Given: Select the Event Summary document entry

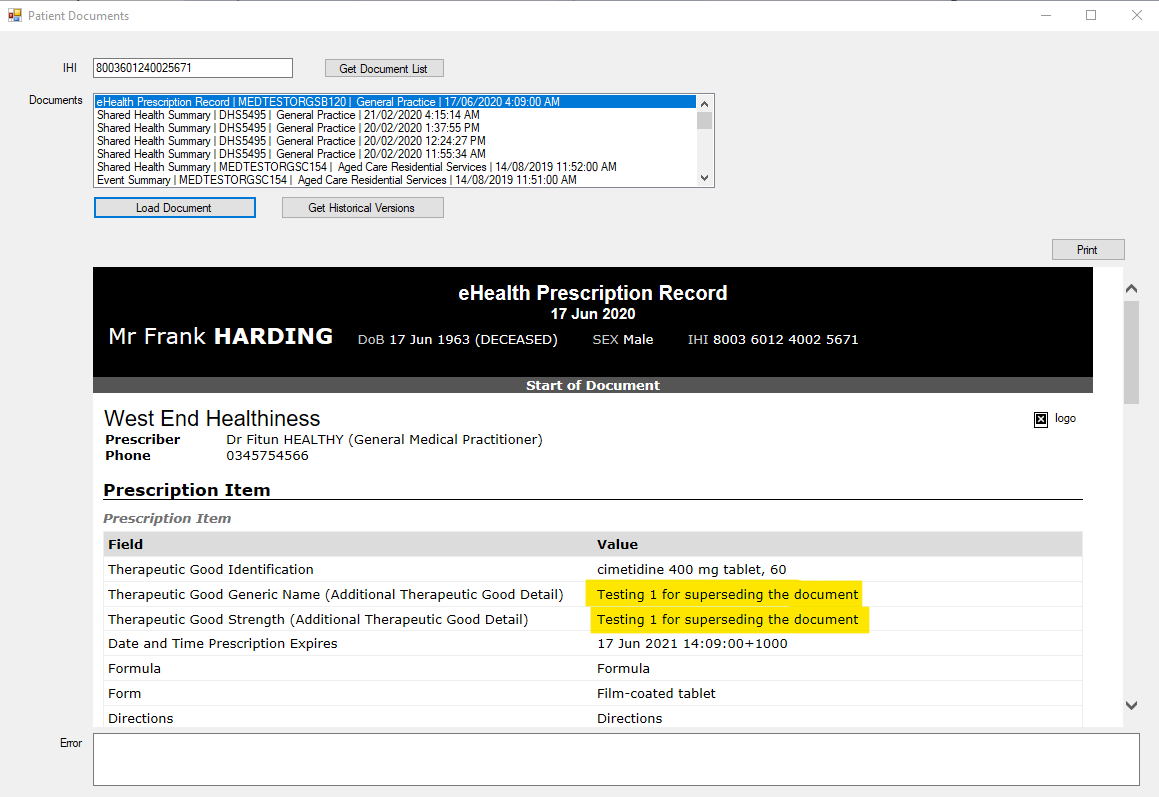Looking at the screenshot, I should [336, 180].
